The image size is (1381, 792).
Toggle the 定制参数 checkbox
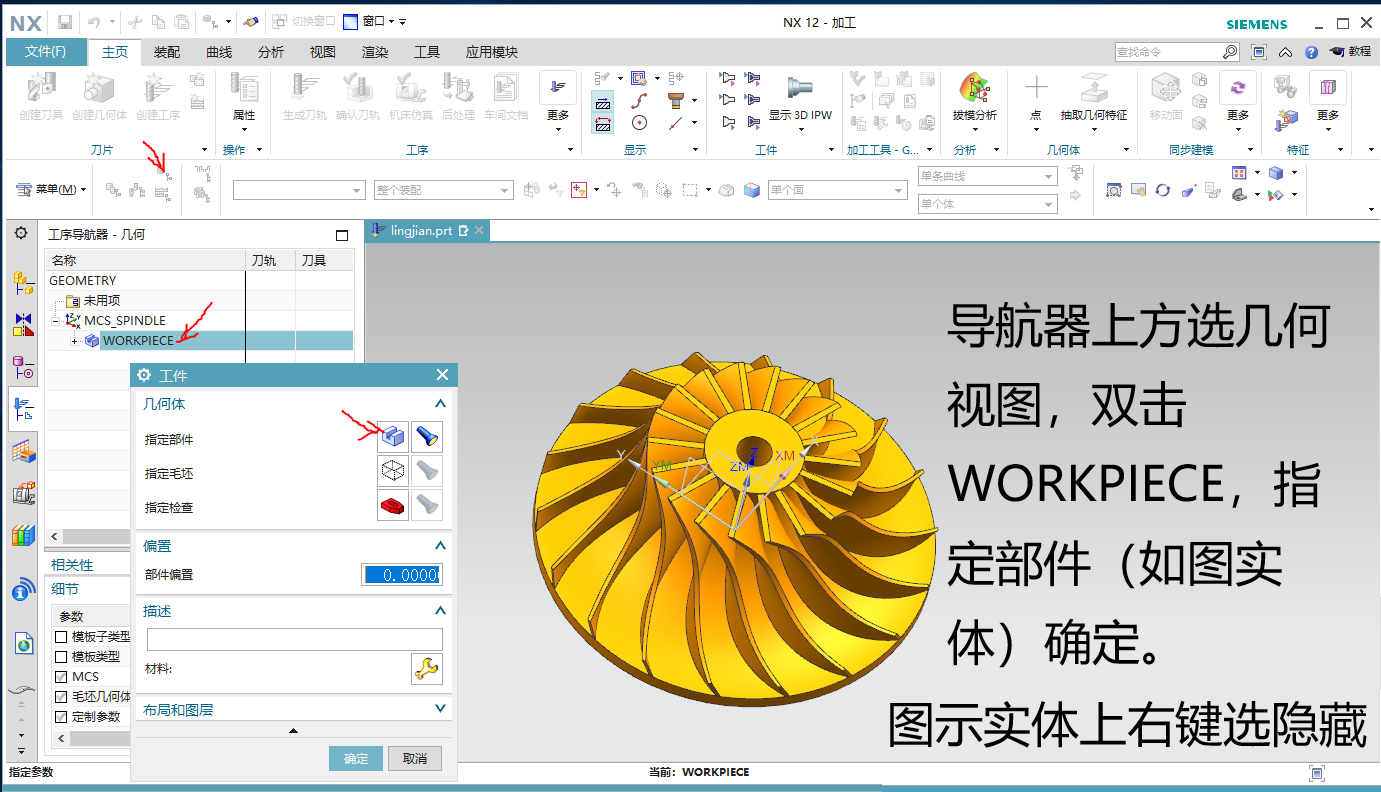click(61, 717)
